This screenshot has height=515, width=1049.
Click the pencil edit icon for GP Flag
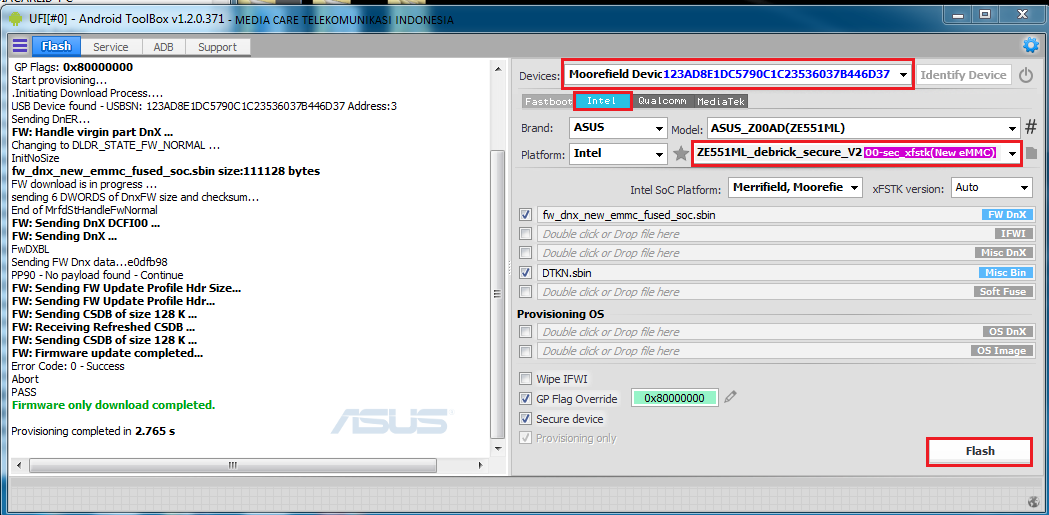(x=731, y=397)
